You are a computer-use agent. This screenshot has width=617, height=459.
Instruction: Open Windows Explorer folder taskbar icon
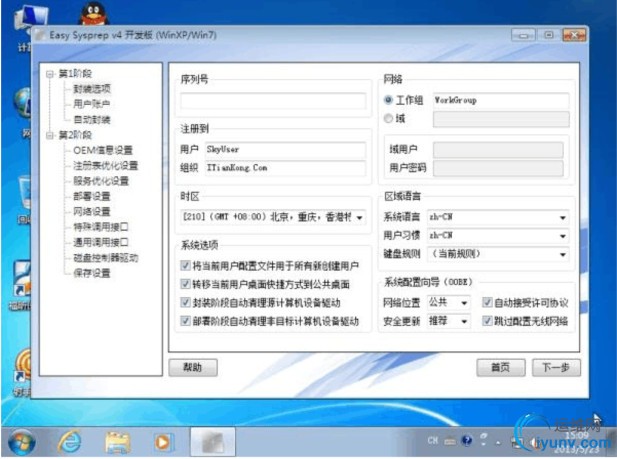[x=117, y=442]
